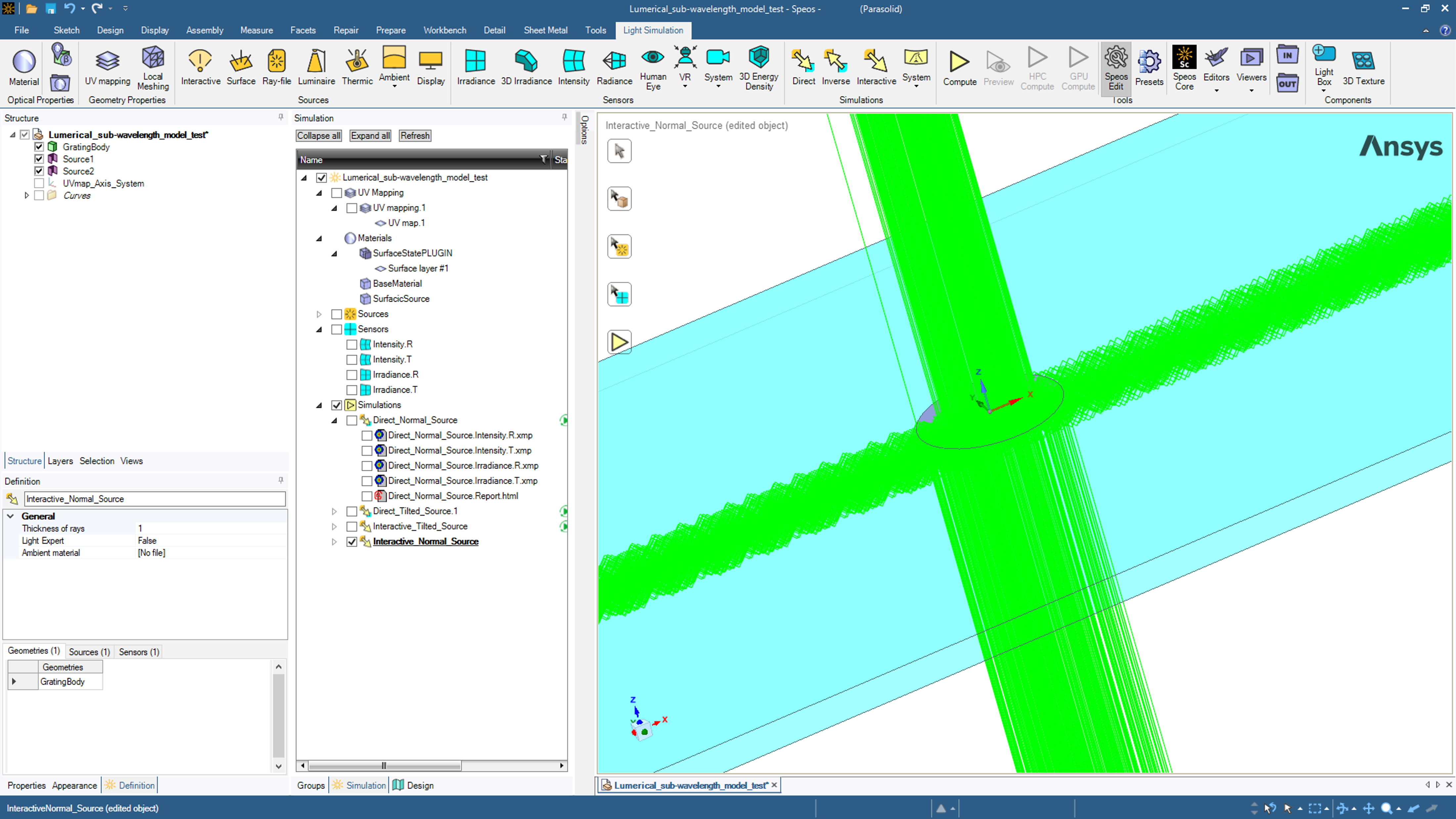This screenshot has width=1456, height=819.
Task: Expand Direct_Tilted_Source.1 node
Action: click(x=334, y=512)
